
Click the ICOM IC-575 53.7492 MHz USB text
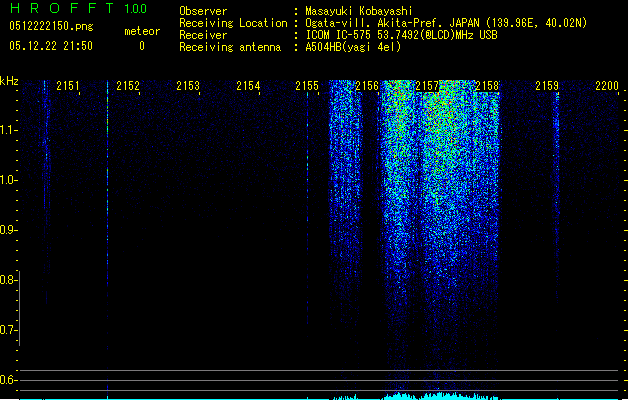[x=401, y=35]
